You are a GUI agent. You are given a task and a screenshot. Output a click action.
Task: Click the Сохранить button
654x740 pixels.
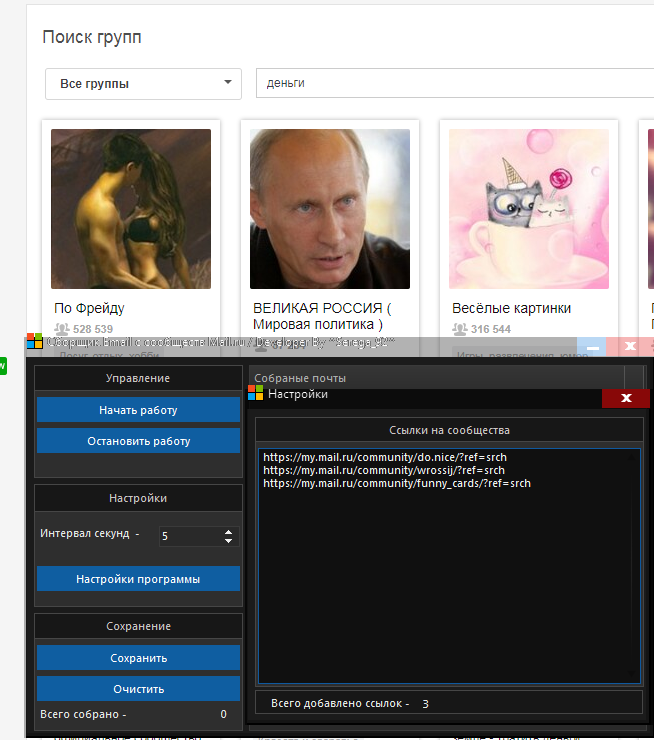(x=138, y=658)
